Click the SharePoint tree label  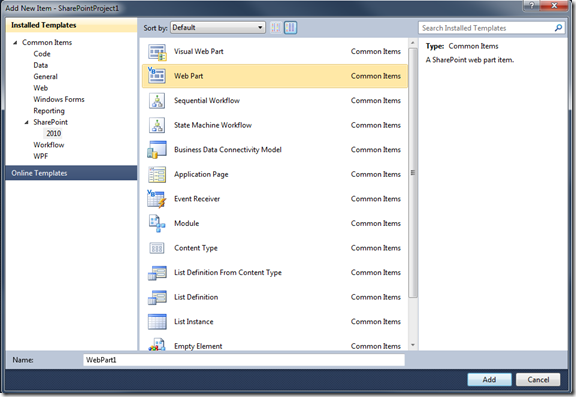pos(51,122)
